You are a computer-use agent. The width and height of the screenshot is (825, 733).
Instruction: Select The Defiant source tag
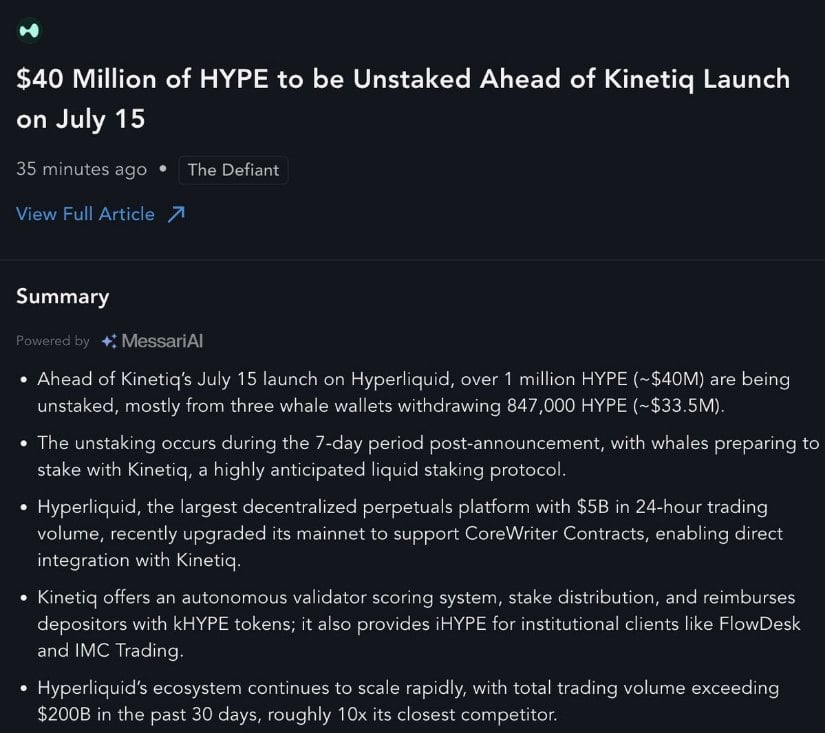[233, 170]
